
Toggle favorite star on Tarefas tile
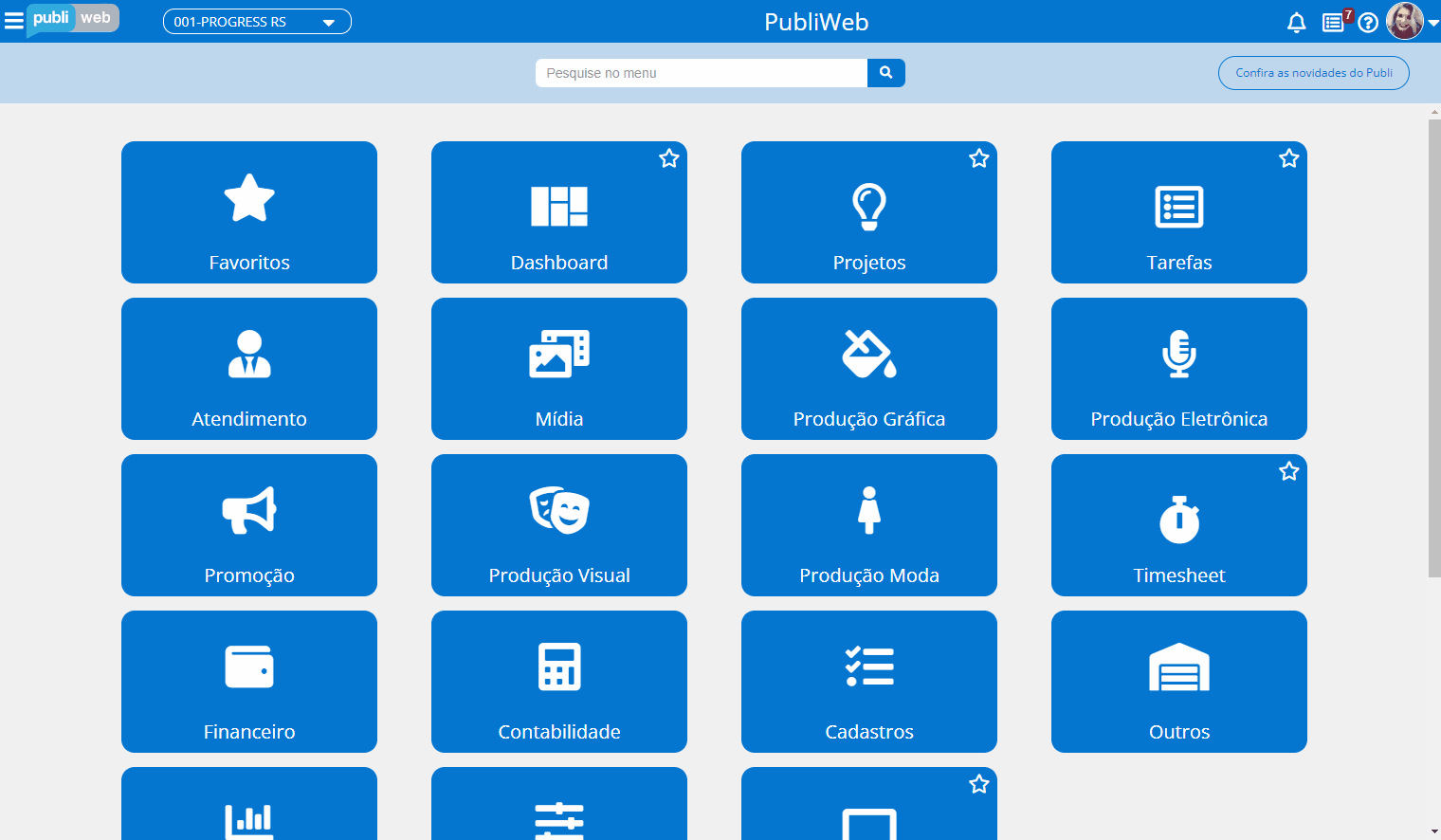[x=1289, y=158]
